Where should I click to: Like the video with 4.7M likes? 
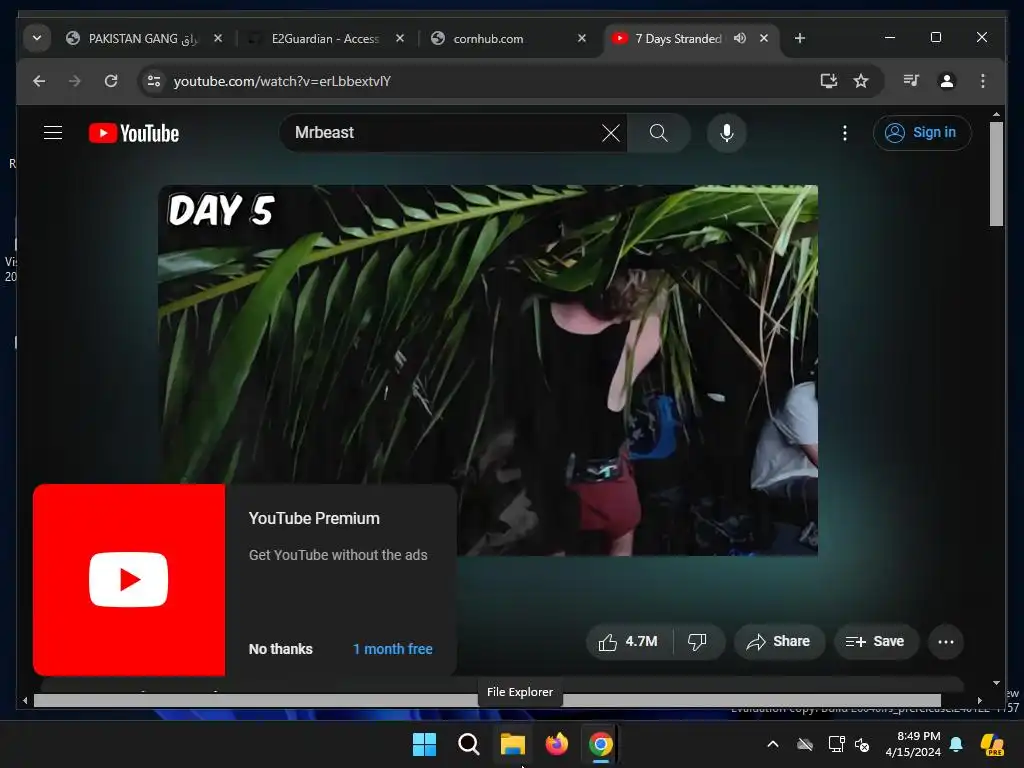[x=629, y=642]
